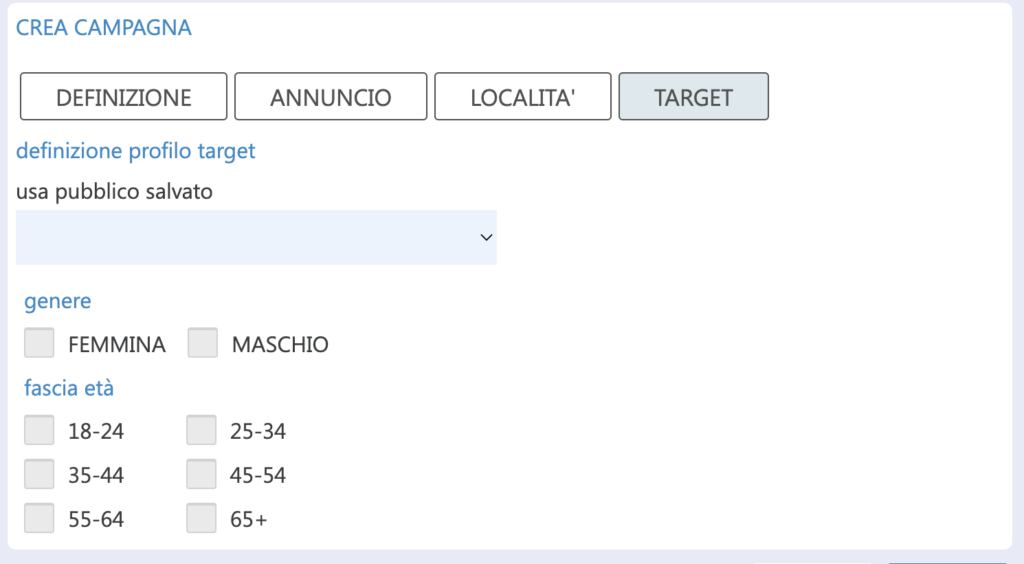Check the FEMMINA gender checkbox
The image size is (1024, 564).
click(39, 343)
